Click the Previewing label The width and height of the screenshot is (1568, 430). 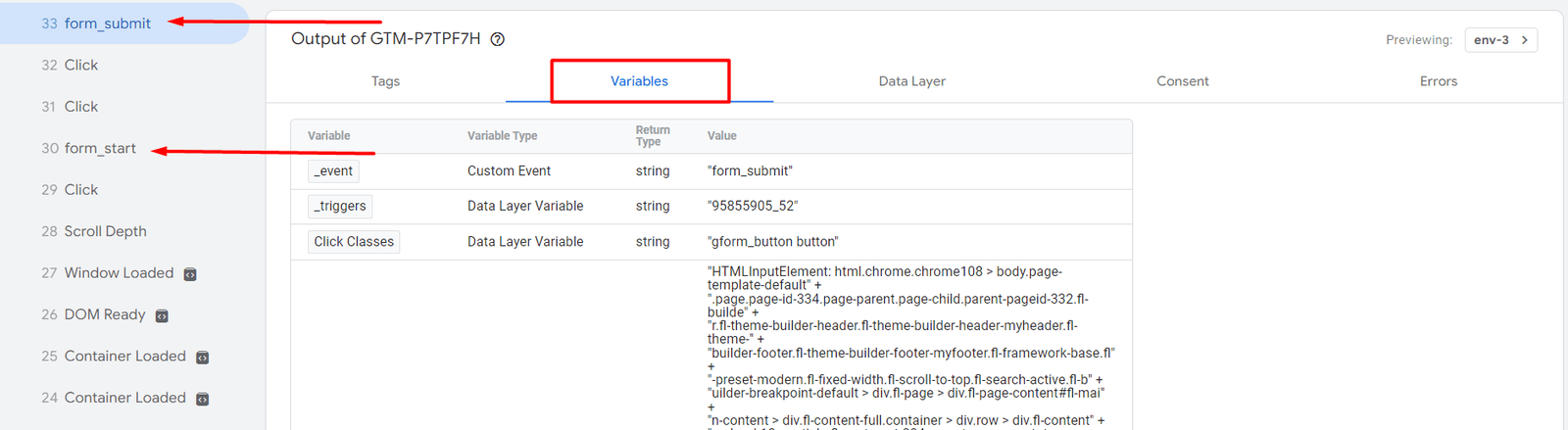[x=1419, y=40]
